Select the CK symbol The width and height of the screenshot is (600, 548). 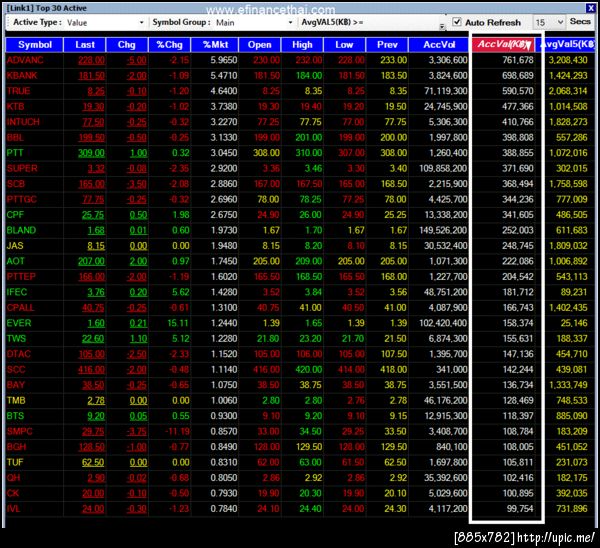point(13,493)
